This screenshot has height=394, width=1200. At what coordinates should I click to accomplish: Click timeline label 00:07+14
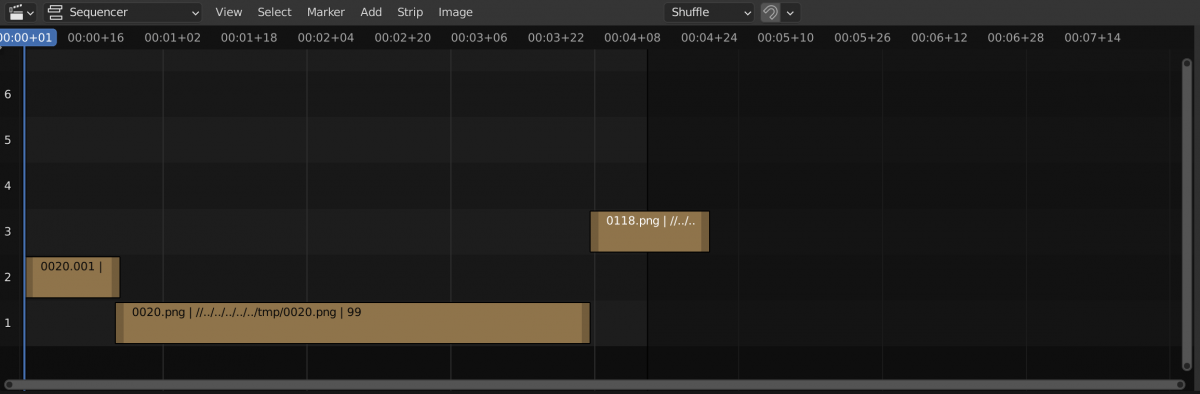pos(1092,38)
